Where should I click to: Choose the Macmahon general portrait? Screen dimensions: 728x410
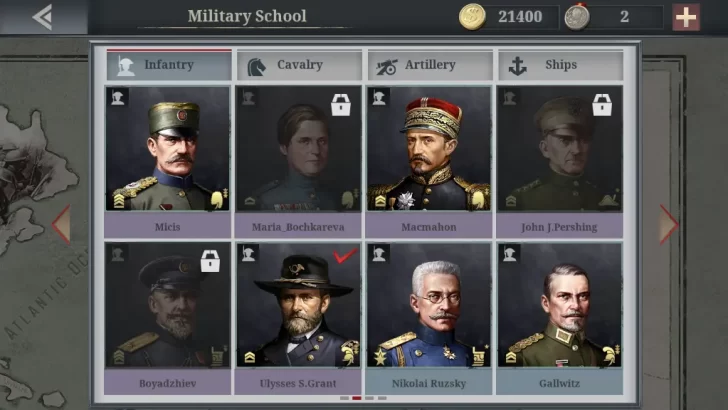pos(429,149)
